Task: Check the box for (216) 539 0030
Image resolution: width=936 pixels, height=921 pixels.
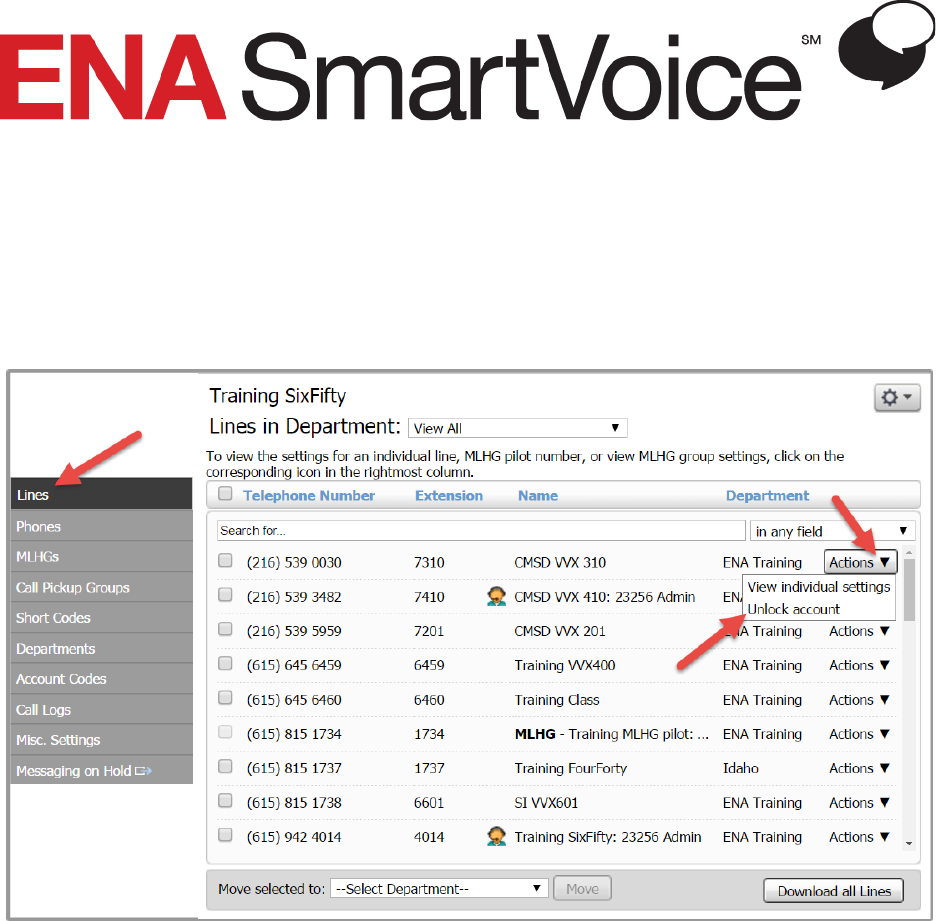Action: click(225, 560)
